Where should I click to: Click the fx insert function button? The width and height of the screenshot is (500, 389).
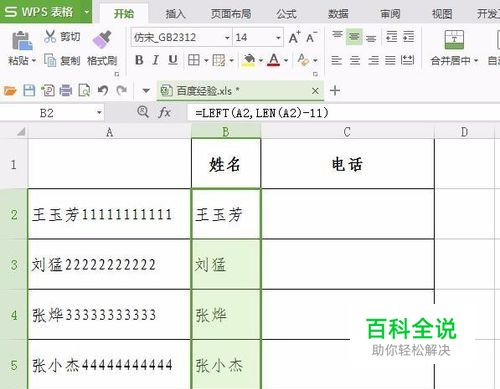point(164,112)
